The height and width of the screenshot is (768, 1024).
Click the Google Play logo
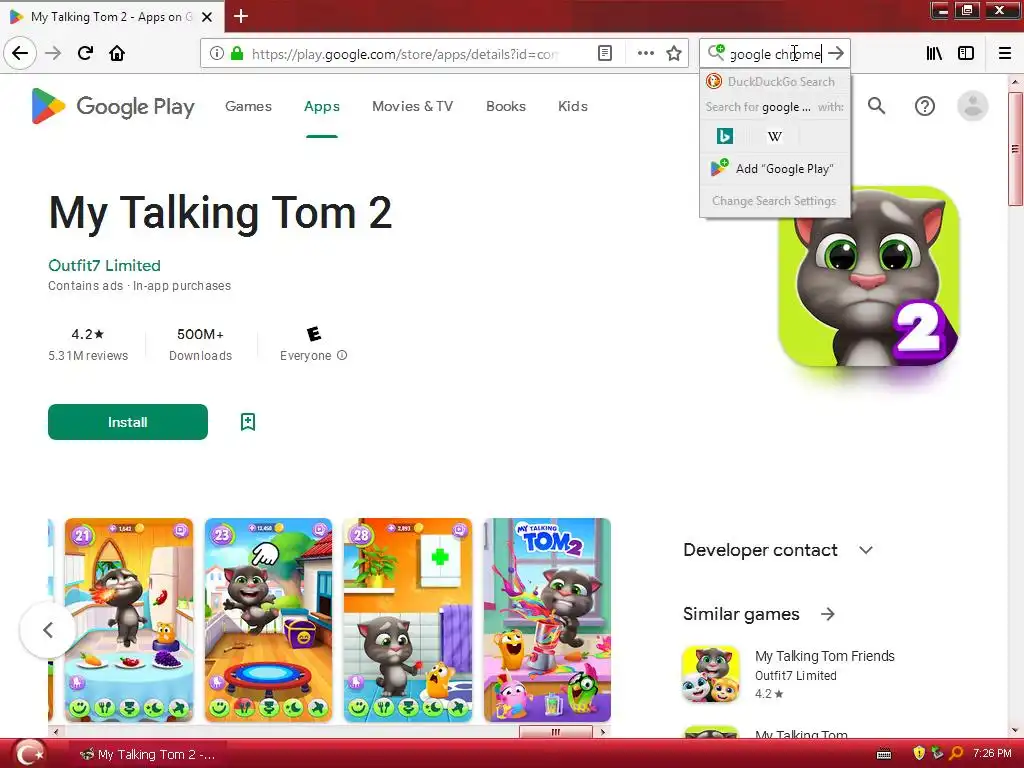113,106
